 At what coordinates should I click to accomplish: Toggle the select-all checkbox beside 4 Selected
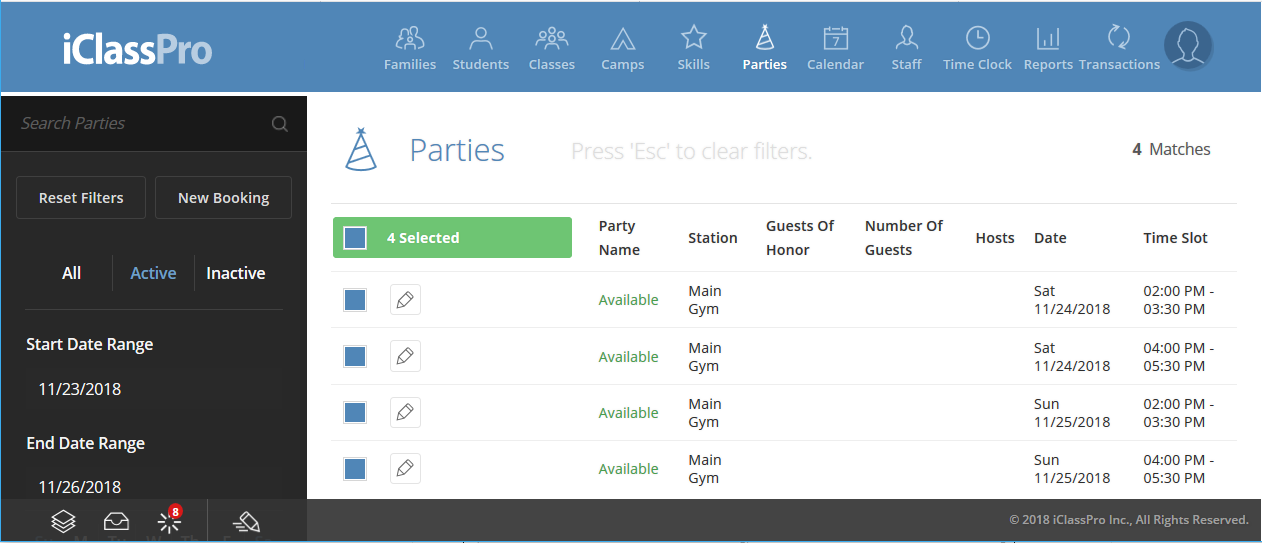(355, 238)
